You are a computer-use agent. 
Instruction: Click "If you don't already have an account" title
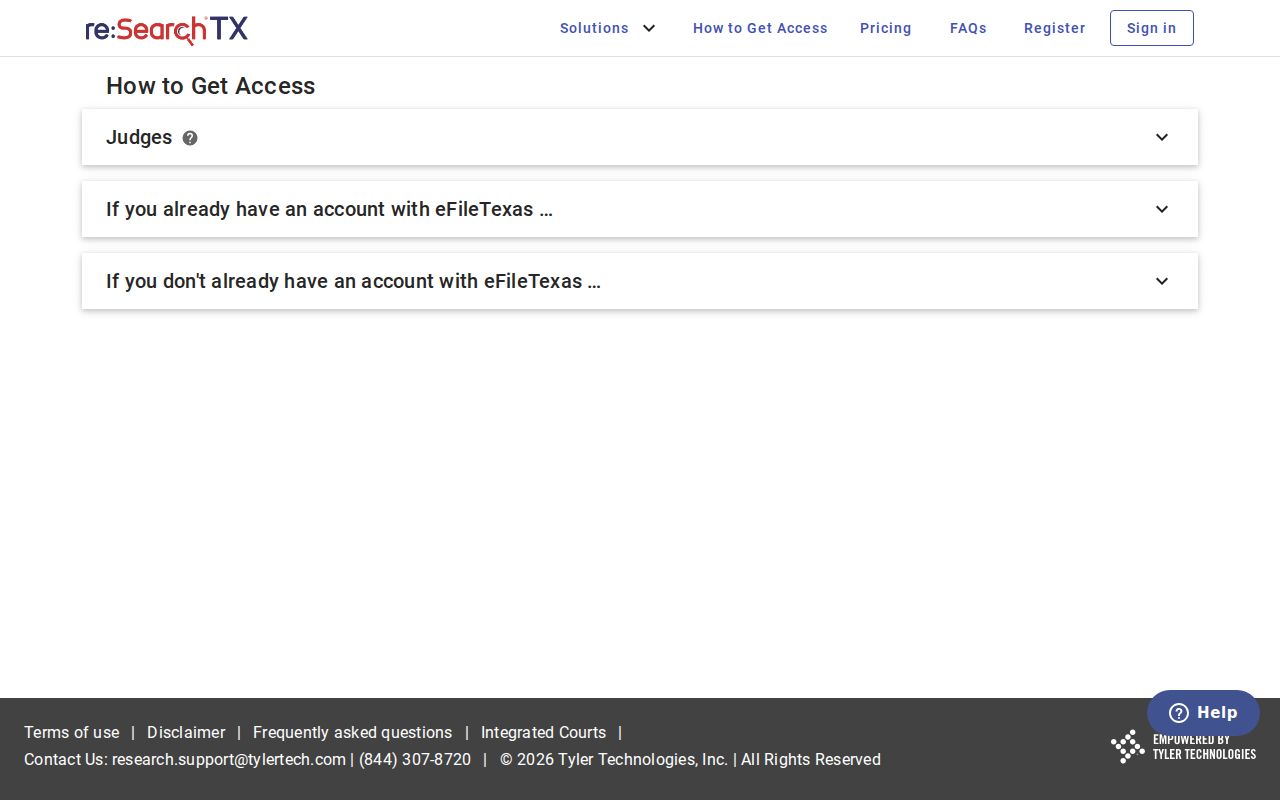(x=353, y=281)
